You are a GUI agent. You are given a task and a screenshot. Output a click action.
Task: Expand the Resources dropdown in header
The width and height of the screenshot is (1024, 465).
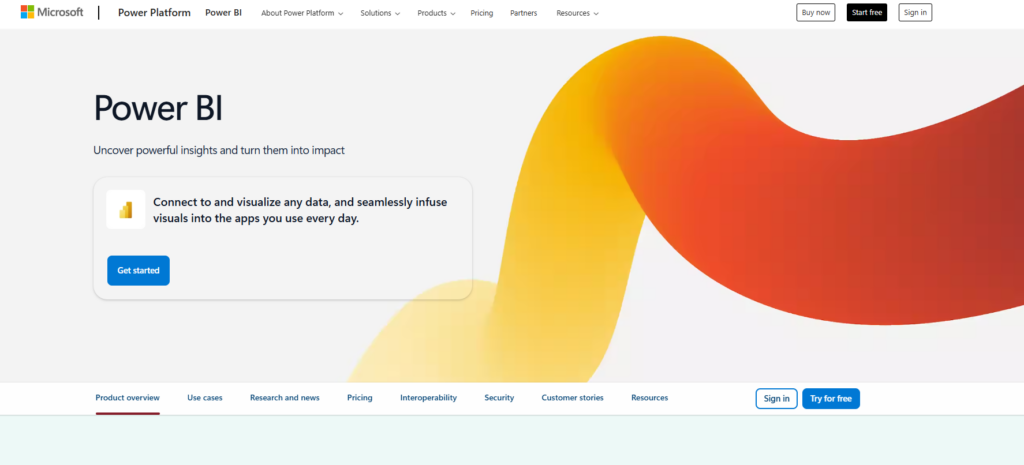pos(577,13)
